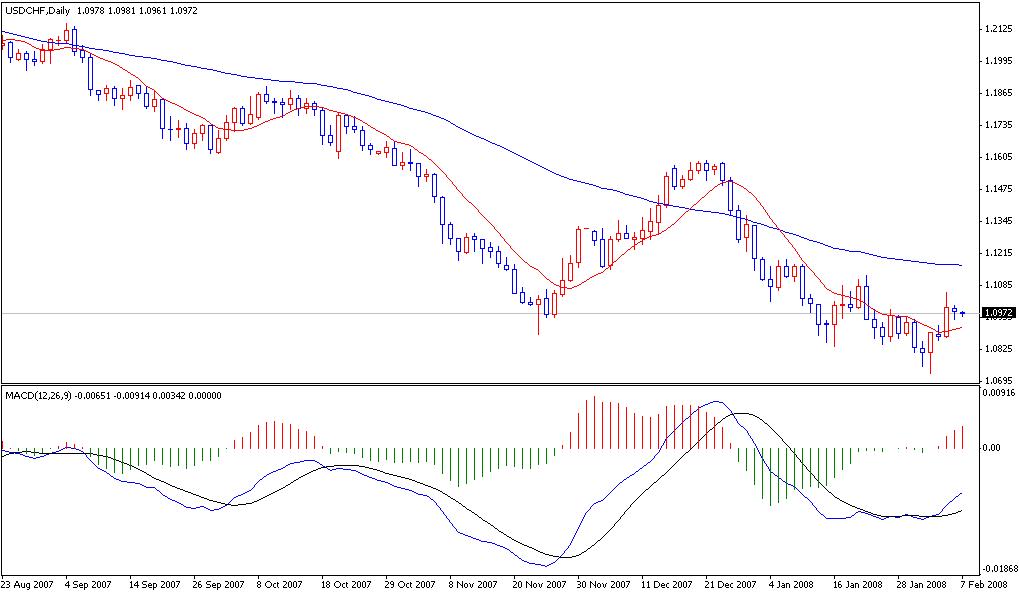The image size is (1019, 593).
Task: Click the 1.1085 price axis label
Action: click(x=999, y=285)
